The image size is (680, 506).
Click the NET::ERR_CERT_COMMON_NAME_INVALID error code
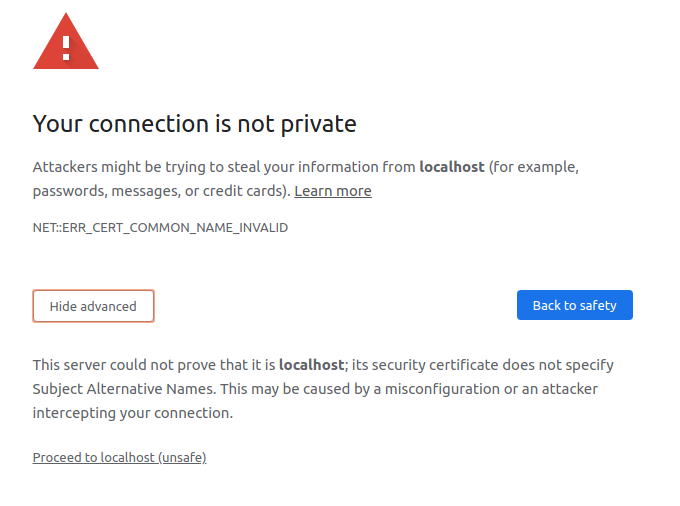click(x=160, y=228)
